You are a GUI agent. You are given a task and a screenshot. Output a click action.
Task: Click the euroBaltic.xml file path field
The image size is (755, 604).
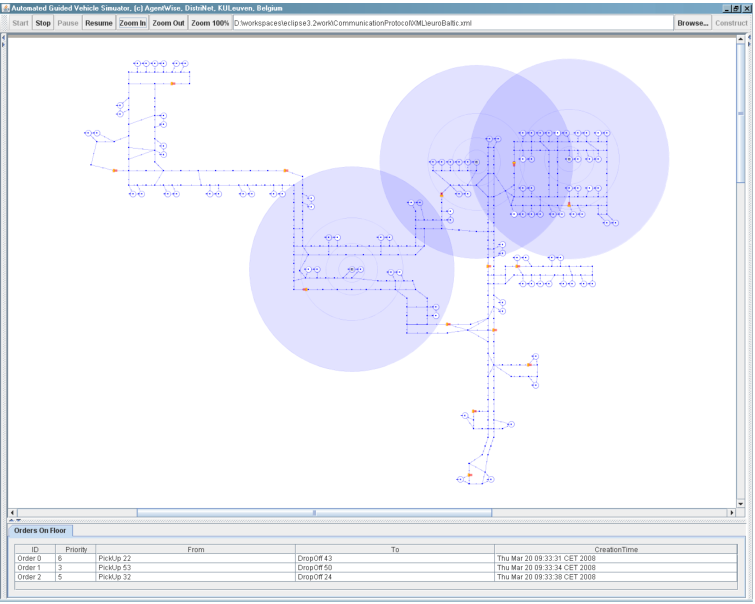453,23
